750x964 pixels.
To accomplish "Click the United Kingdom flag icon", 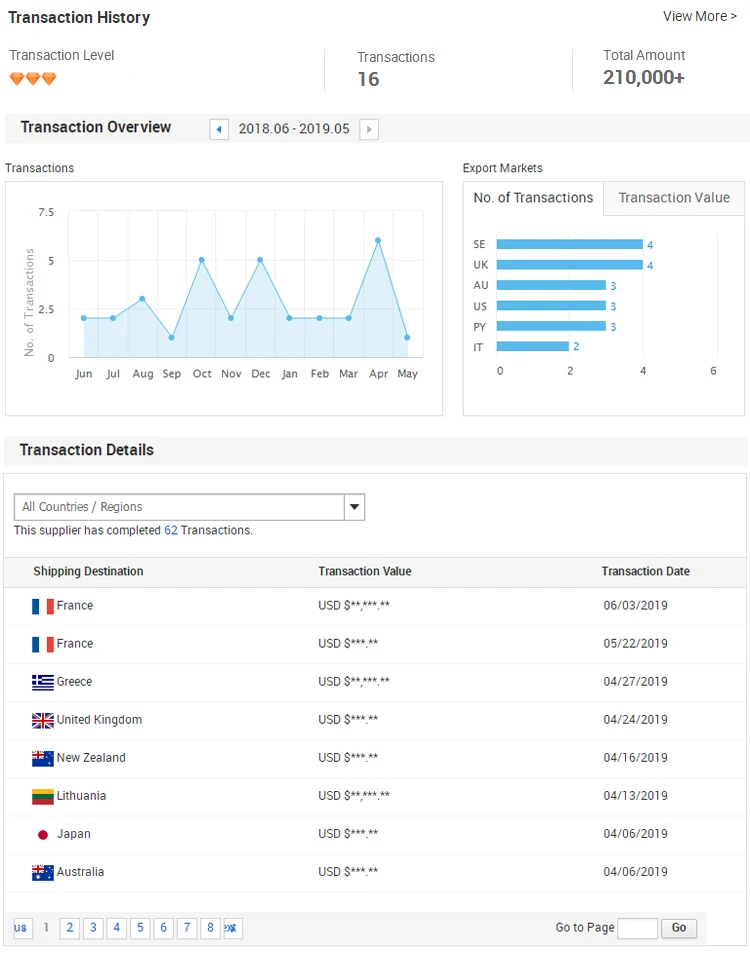I will [42, 720].
